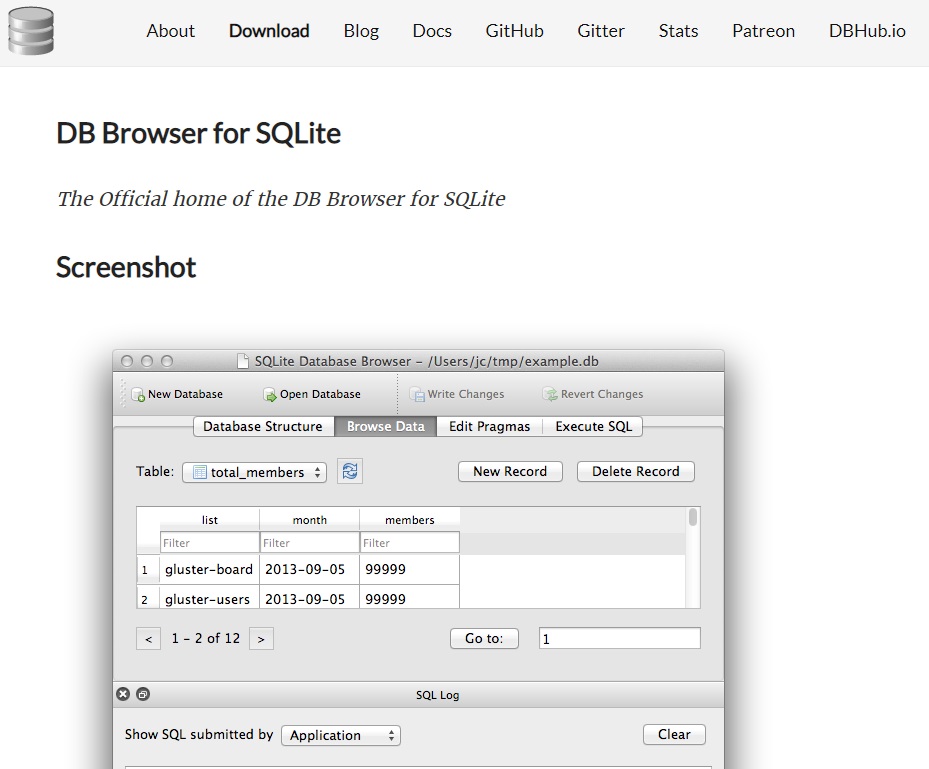Viewport: 929px width, 769px height.
Task: Click the Write Changes toolbar icon
Action: pos(417,395)
